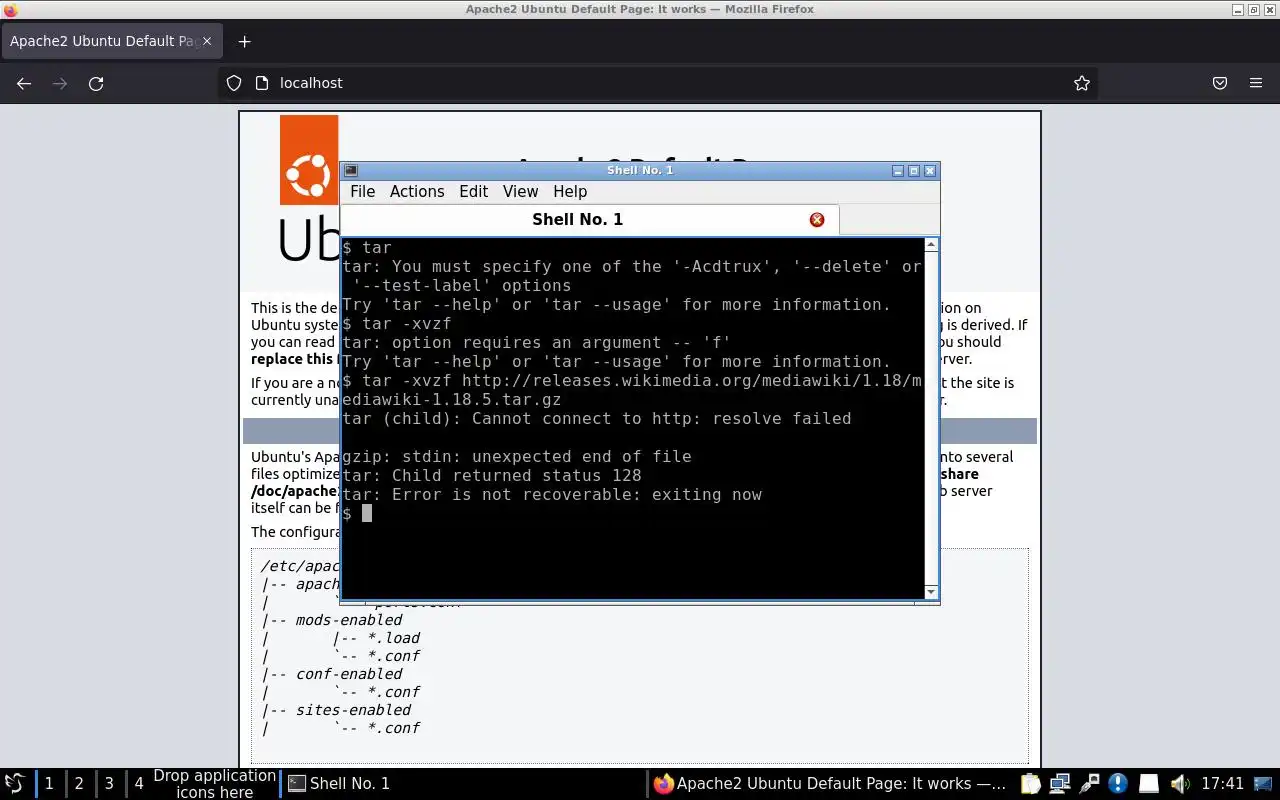Select the Shell No. 1 terminal tab
This screenshot has width=1280, height=800.
click(x=590, y=219)
